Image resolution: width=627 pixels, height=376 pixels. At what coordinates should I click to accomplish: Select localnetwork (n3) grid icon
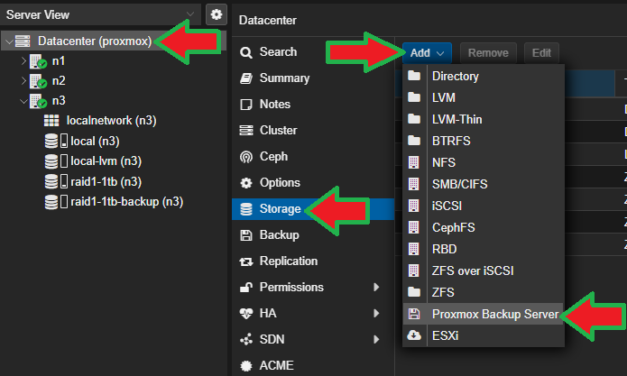coord(51,120)
